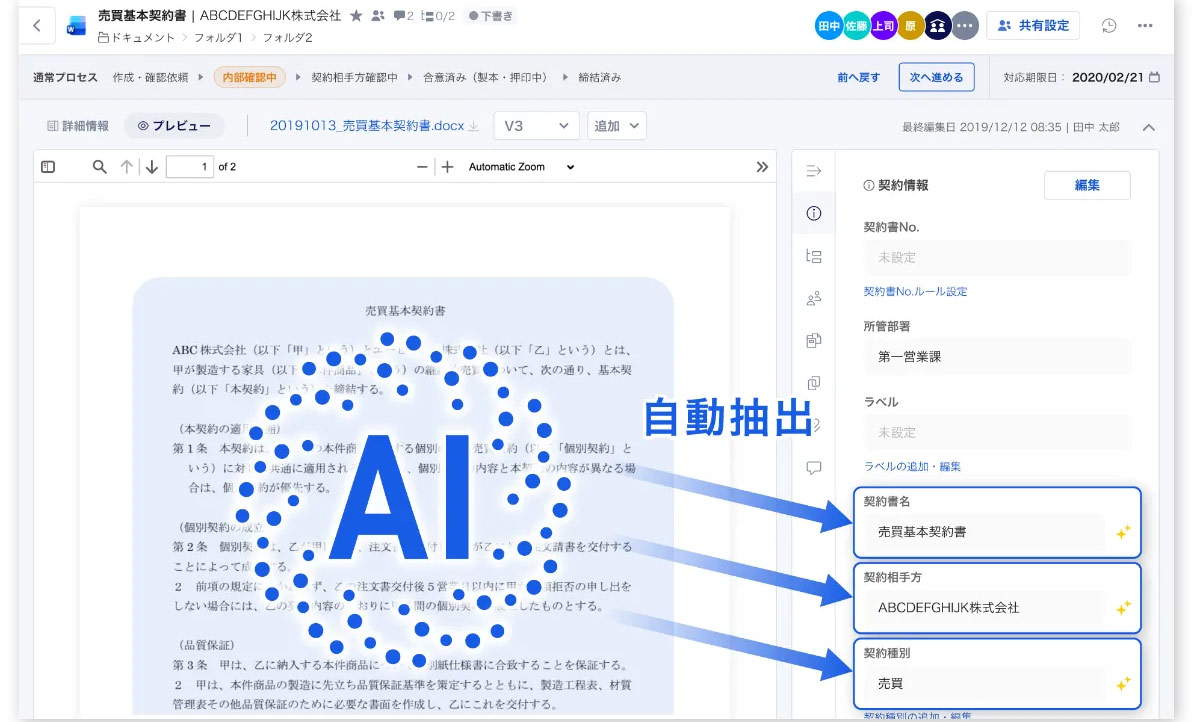Open the 追加 dropdown
The height and width of the screenshot is (722, 1200).
tap(617, 126)
